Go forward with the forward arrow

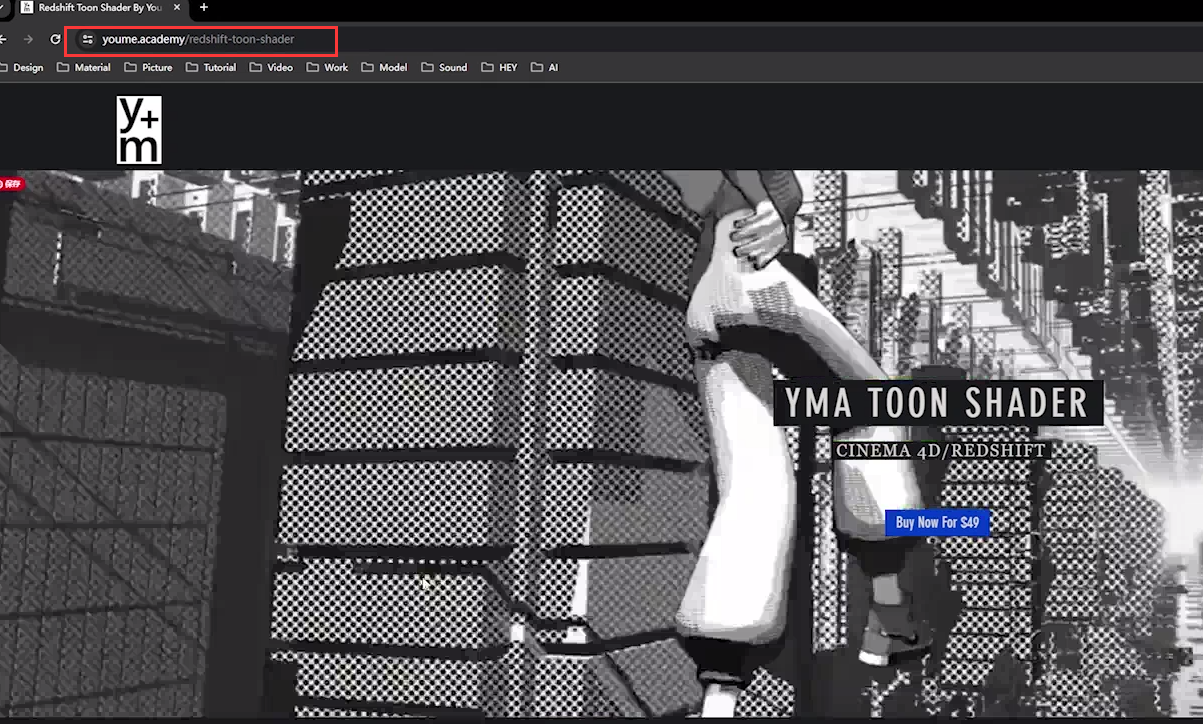pyautogui.click(x=28, y=39)
